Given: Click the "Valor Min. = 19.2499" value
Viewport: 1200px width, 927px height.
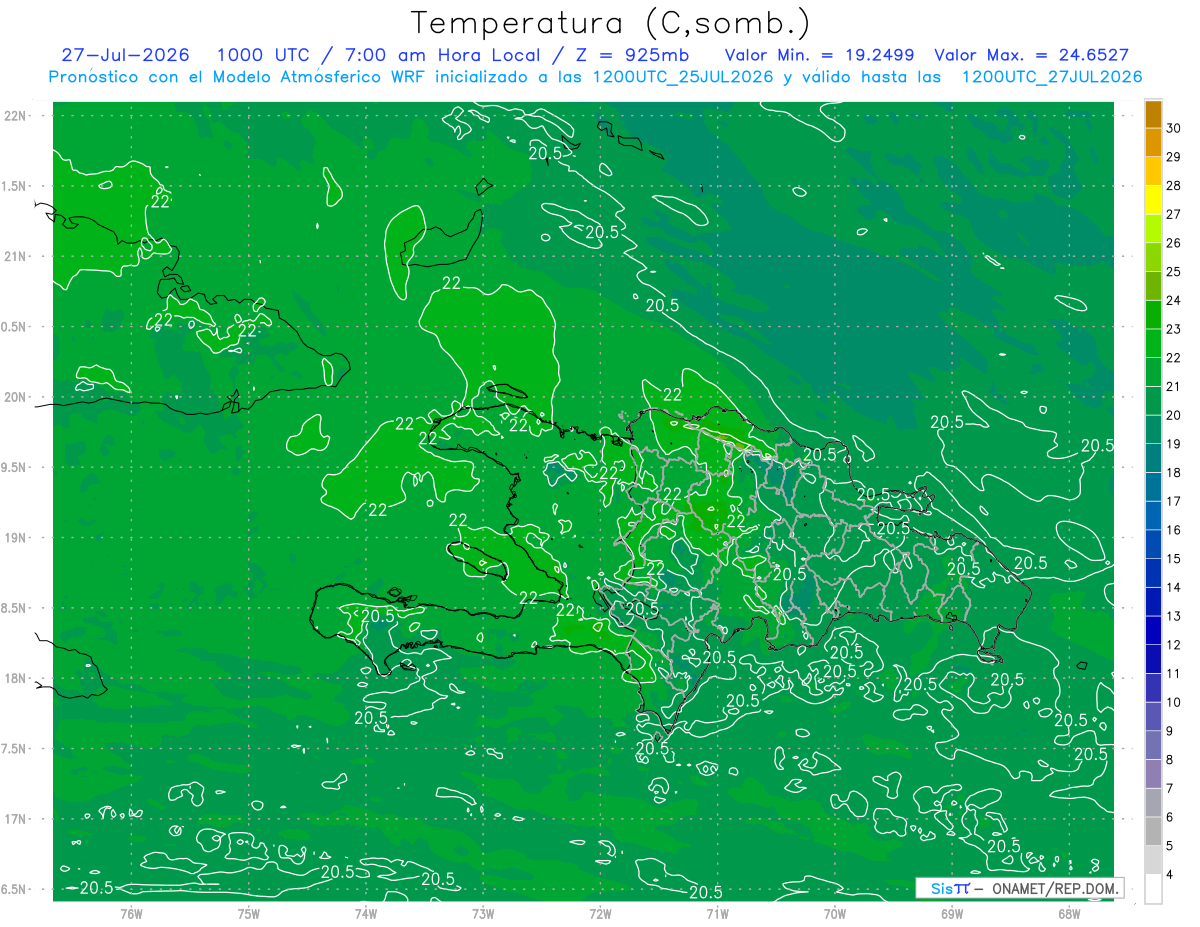Looking at the screenshot, I should [x=820, y=55].
